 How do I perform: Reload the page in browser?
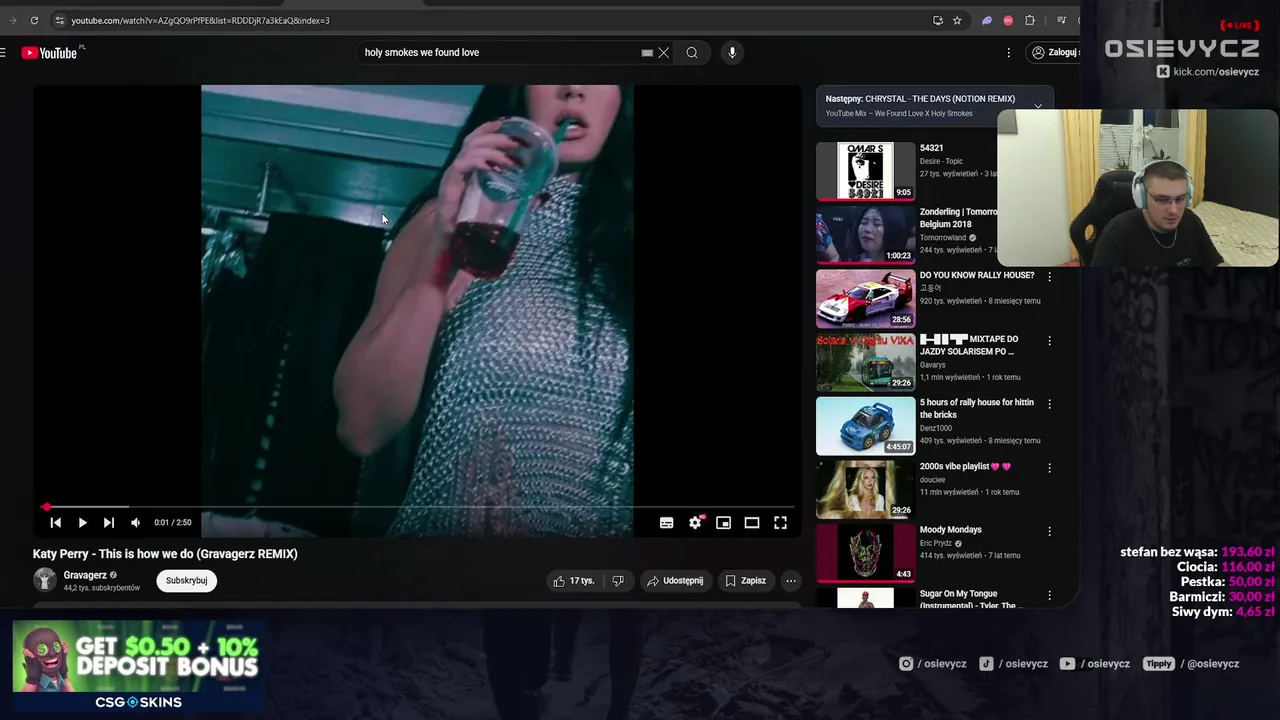coord(34,20)
